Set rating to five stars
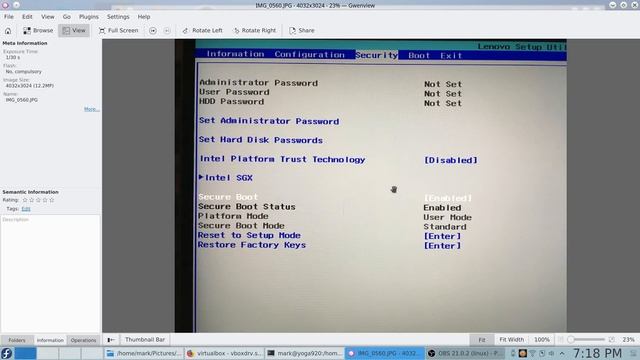The width and height of the screenshot is (640, 360). click(x=52, y=200)
